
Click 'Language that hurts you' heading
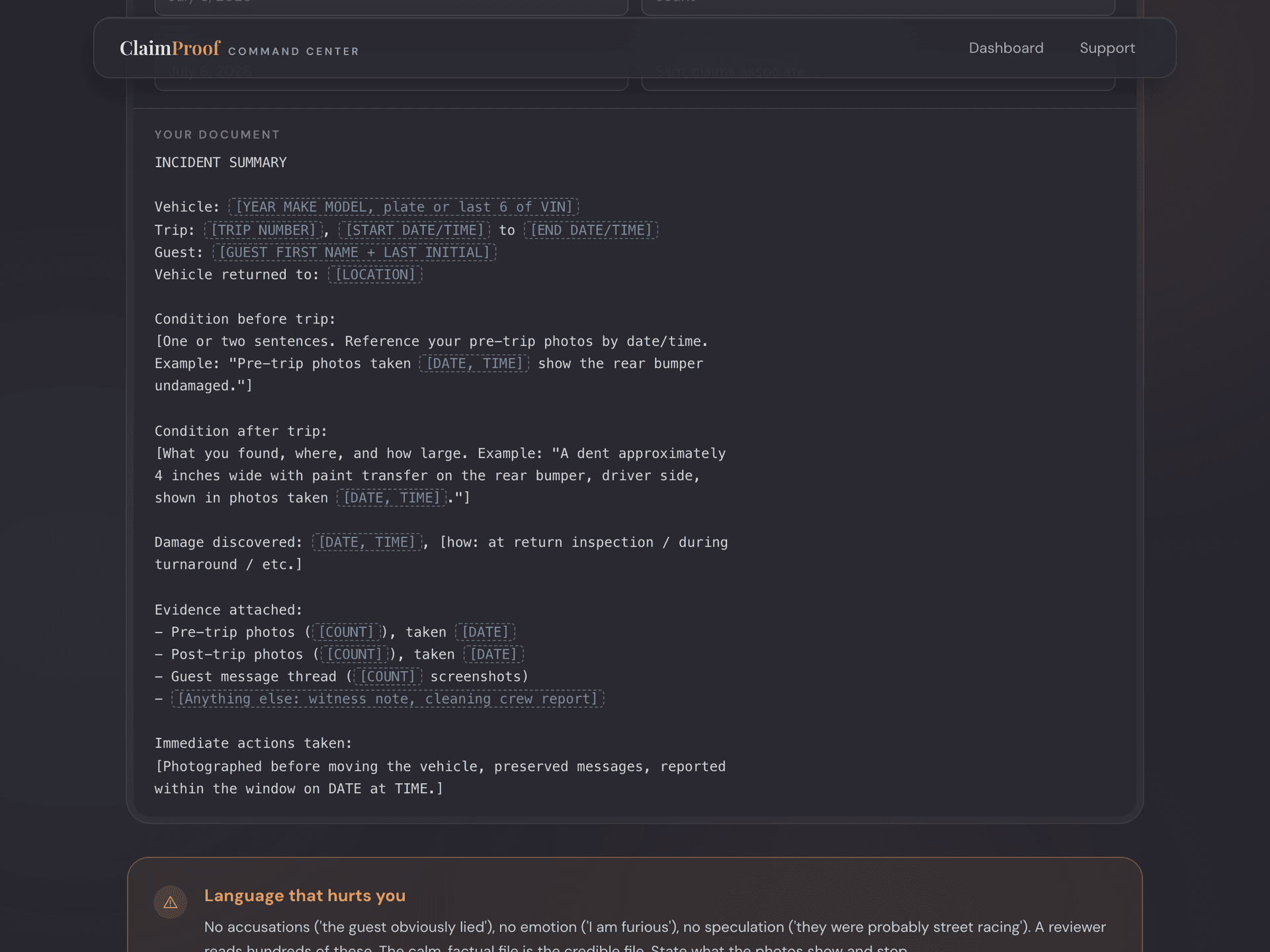coord(305,896)
